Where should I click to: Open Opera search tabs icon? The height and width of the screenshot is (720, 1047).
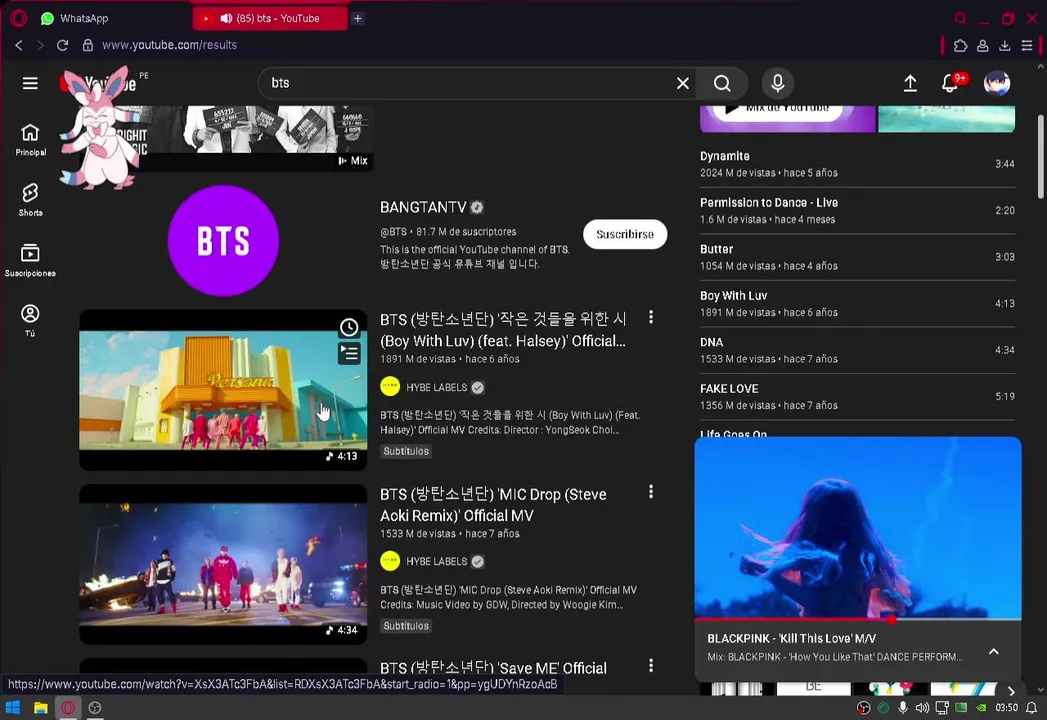(960, 18)
